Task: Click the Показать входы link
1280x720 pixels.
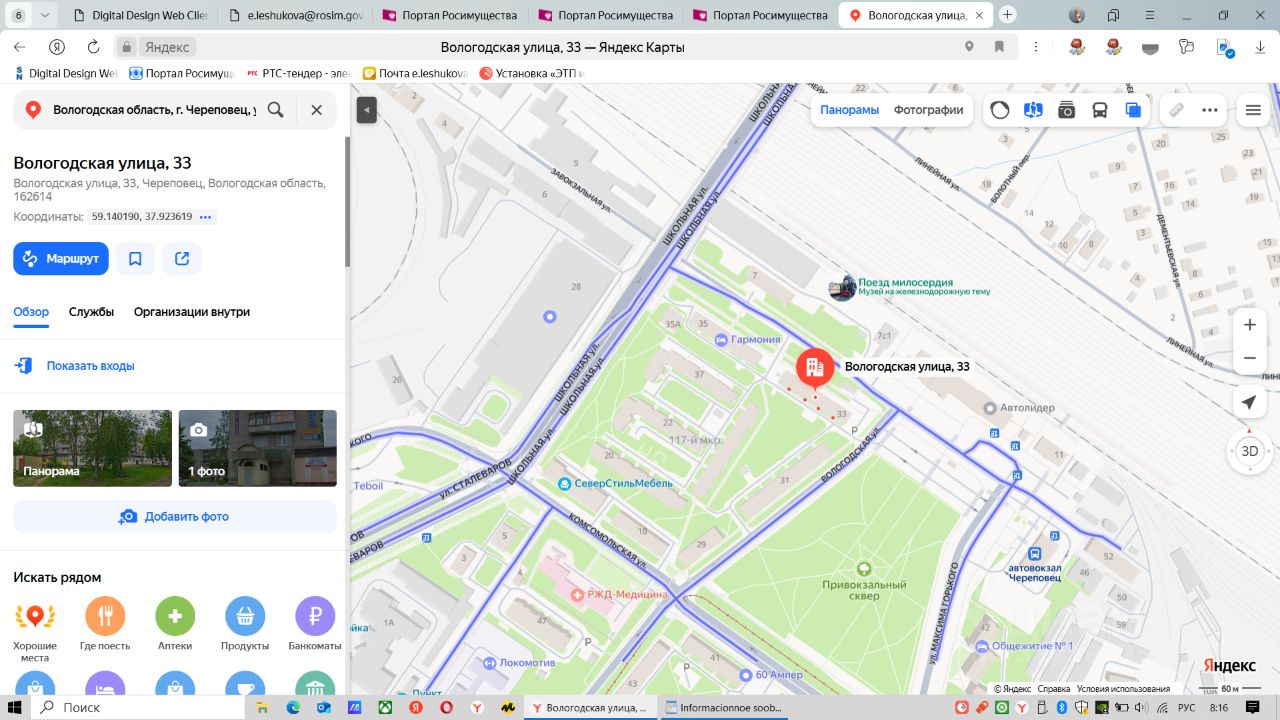Action: click(90, 366)
